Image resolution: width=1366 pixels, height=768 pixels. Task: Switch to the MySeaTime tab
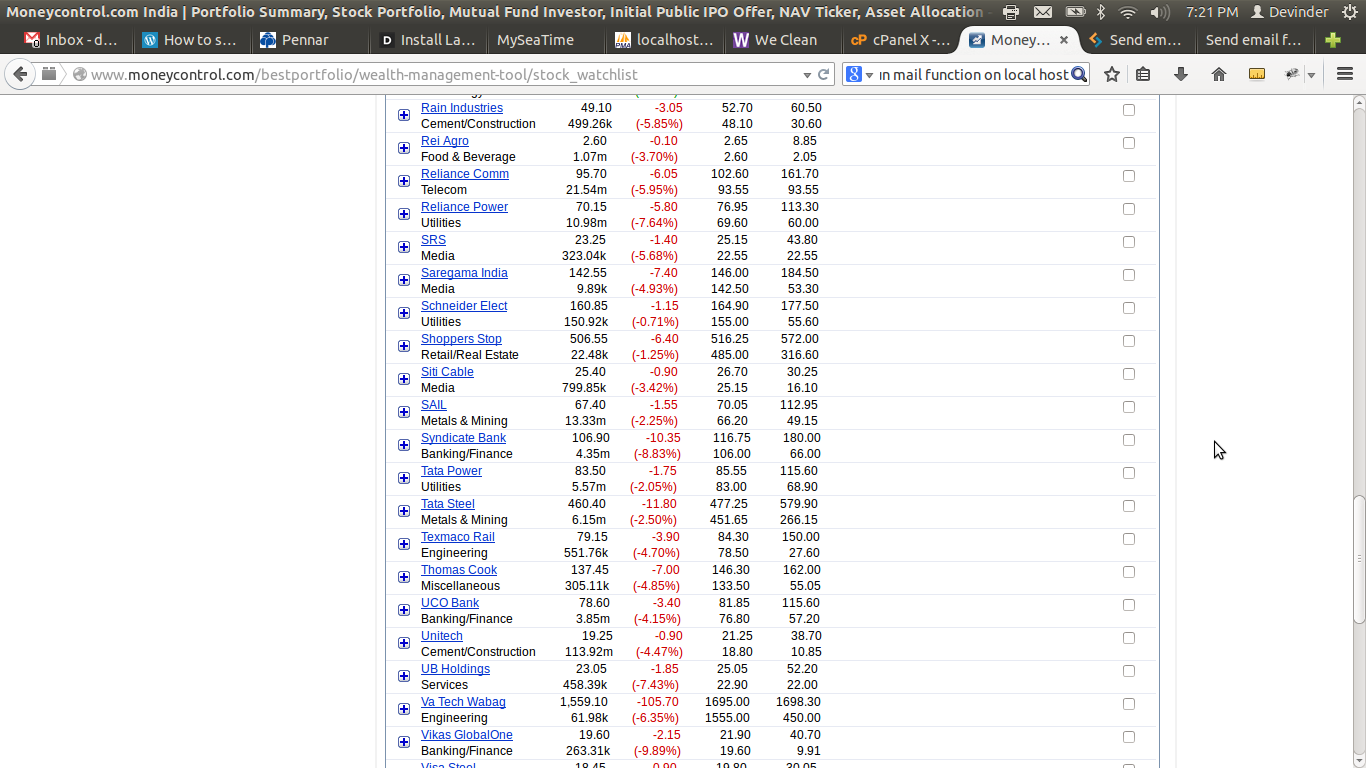(546, 40)
